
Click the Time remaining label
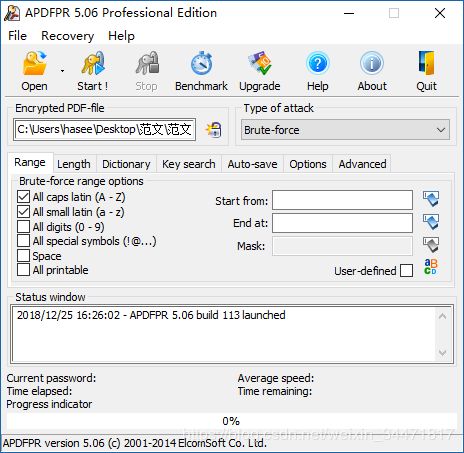pyautogui.click(x=275, y=391)
